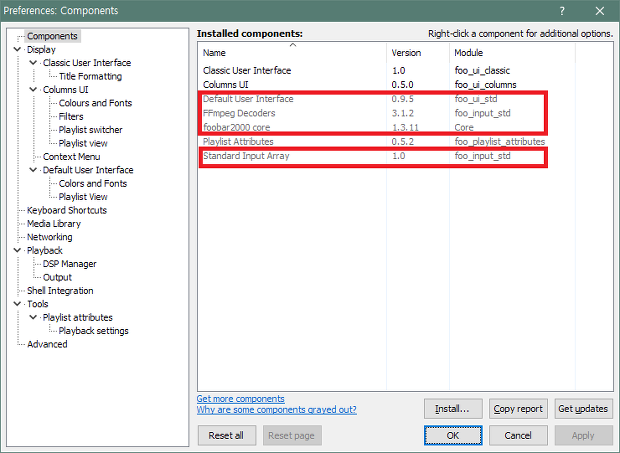
Task: Confirm preferences with the OK button
Action: [453, 435]
